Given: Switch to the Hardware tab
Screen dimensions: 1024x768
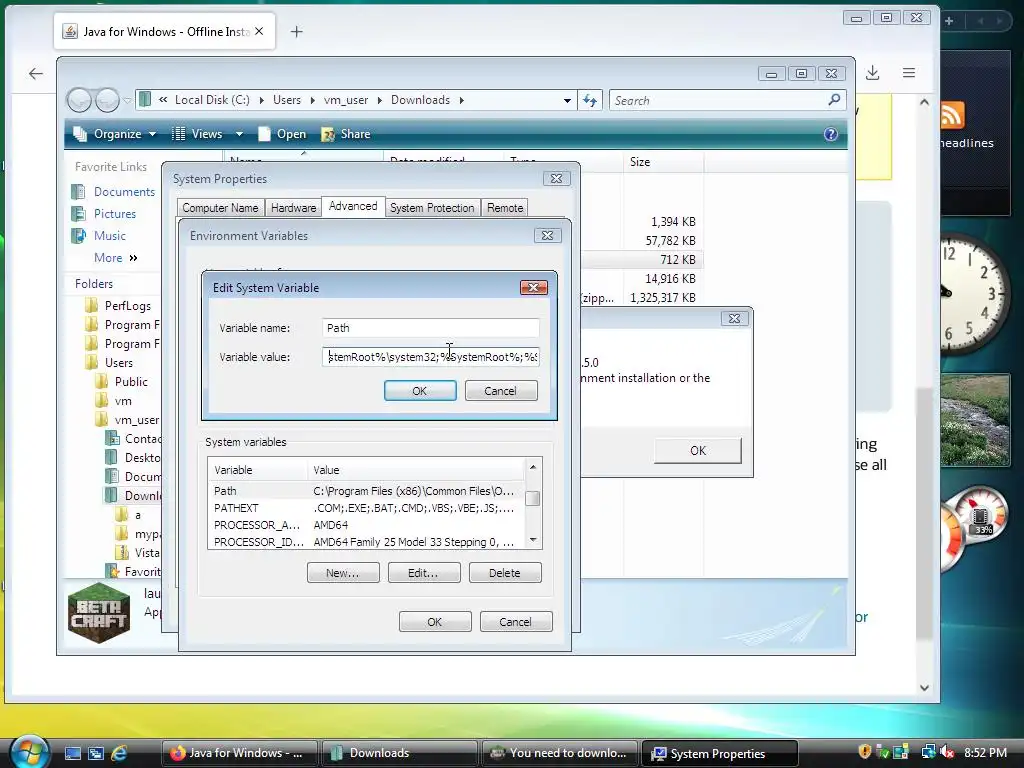Looking at the screenshot, I should tap(293, 208).
